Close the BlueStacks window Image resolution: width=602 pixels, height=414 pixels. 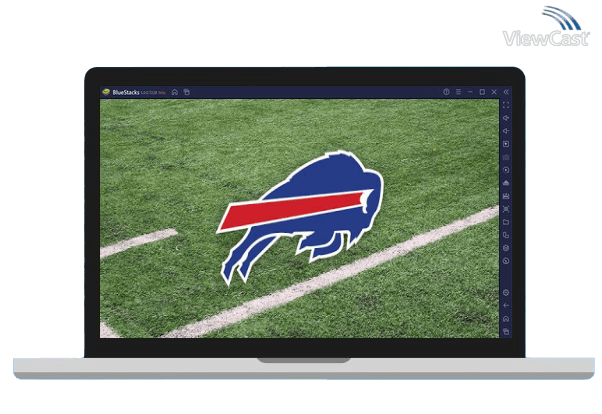pyautogui.click(x=494, y=92)
